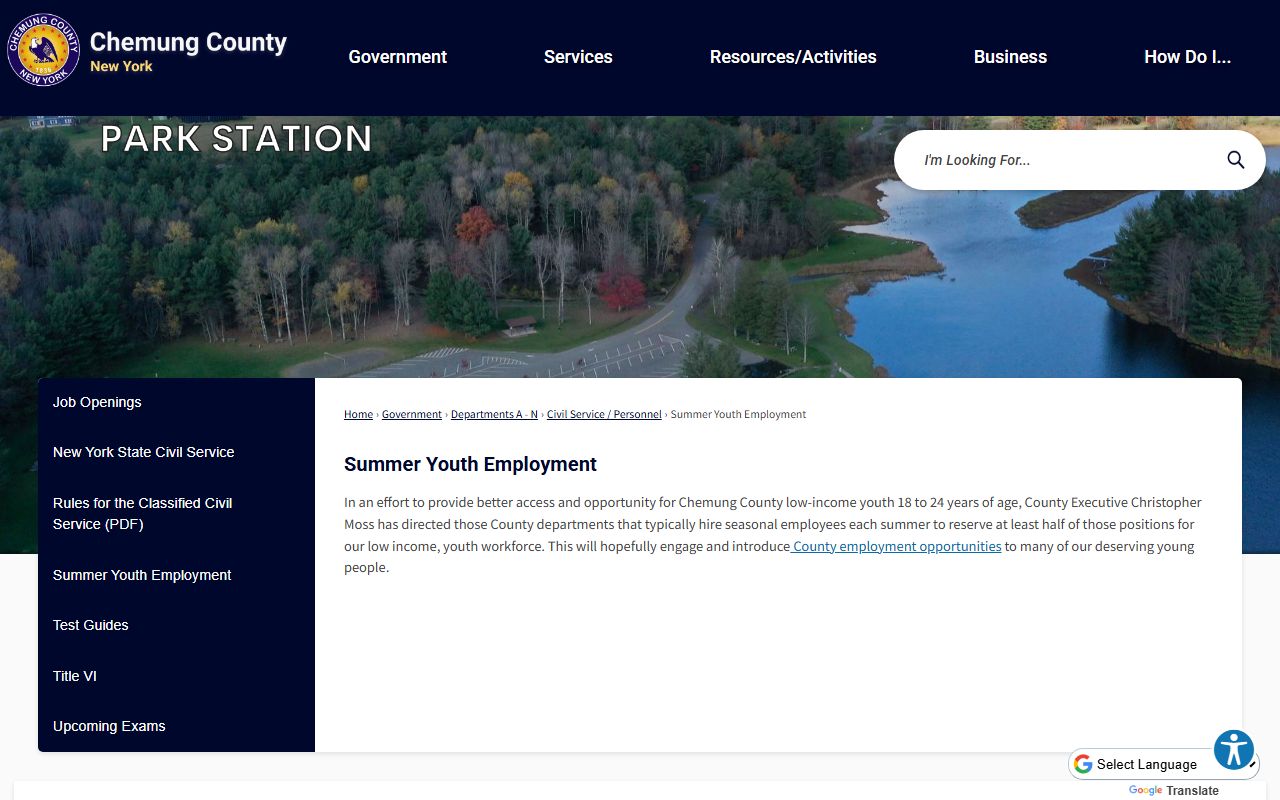Open the Select Language dropdown
Viewport: 1280px width, 800px height.
click(x=1164, y=764)
